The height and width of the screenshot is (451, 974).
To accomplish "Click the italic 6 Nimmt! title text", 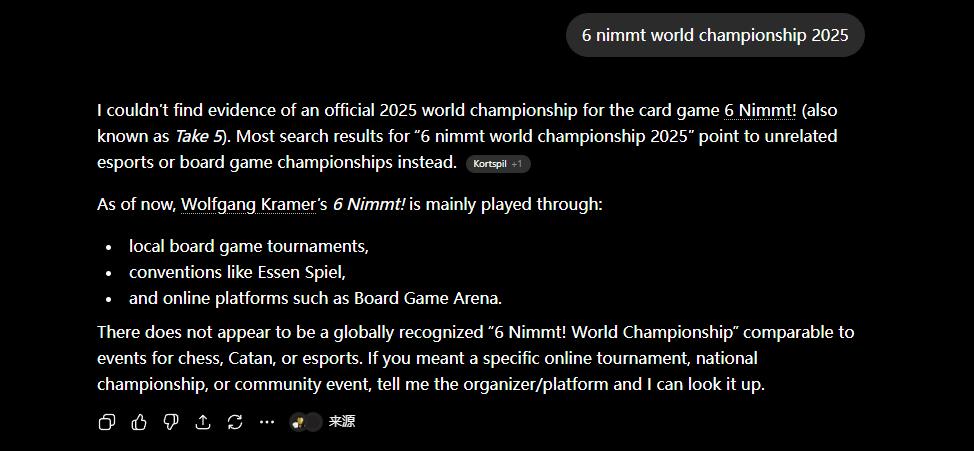I will coord(369,204).
